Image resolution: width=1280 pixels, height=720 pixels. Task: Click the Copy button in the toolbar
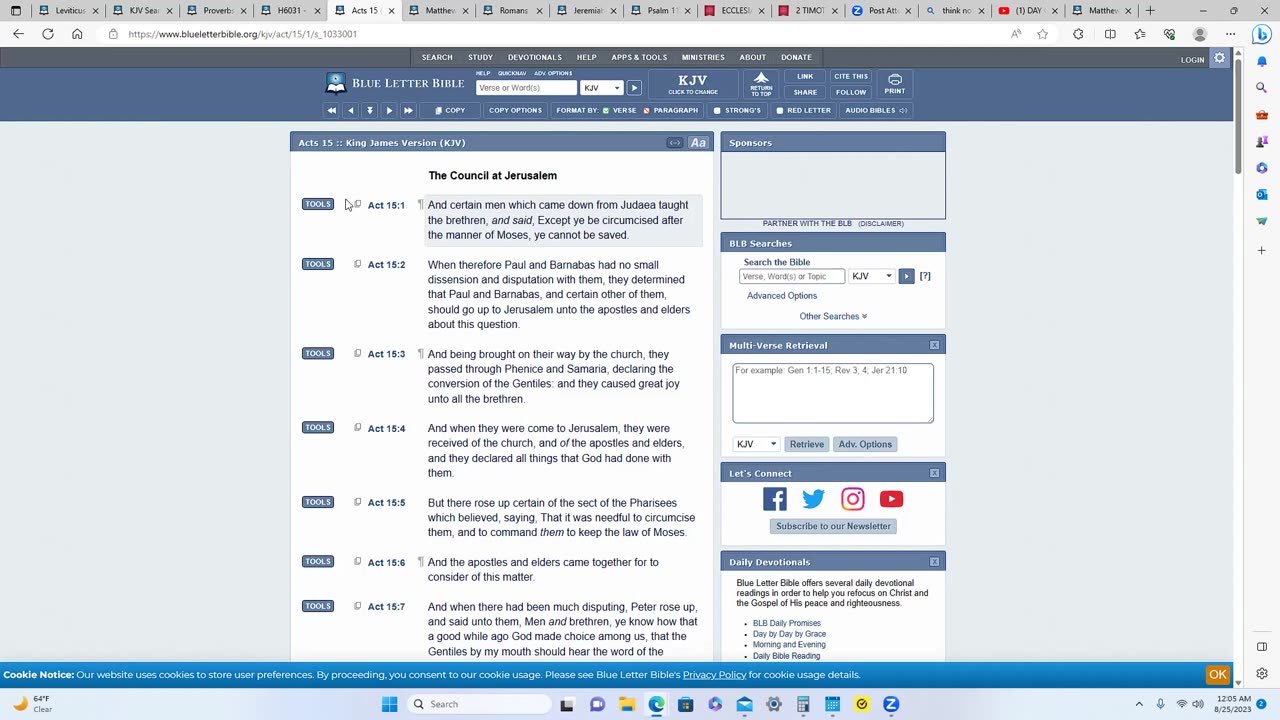pyautogui.click(x=450, y=110)
